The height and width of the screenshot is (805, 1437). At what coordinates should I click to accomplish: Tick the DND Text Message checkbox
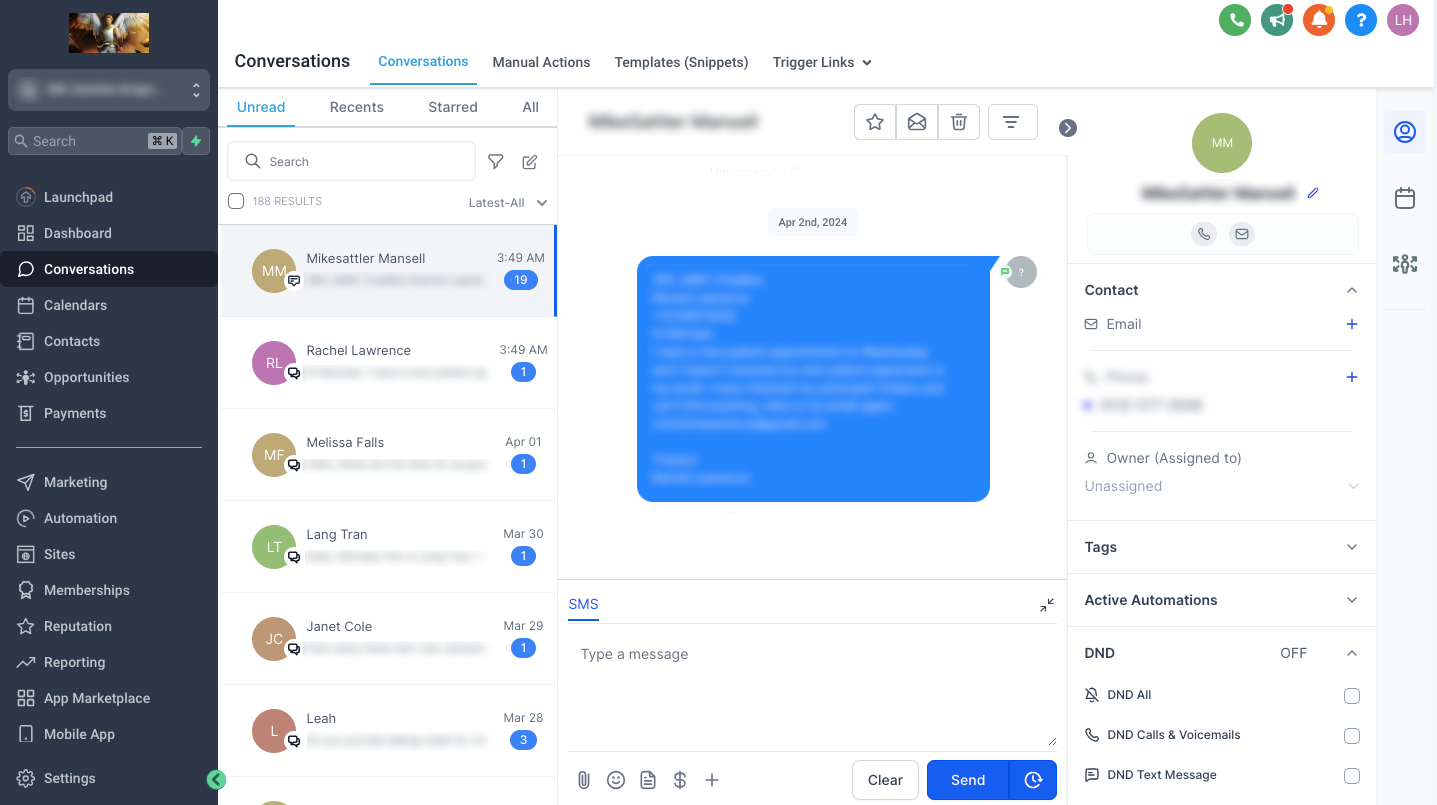click(x=1352, y=776)
